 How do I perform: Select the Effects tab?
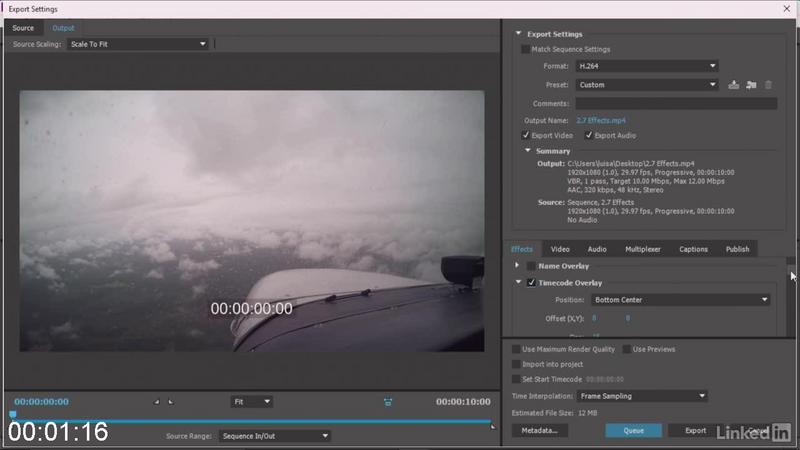521,249
